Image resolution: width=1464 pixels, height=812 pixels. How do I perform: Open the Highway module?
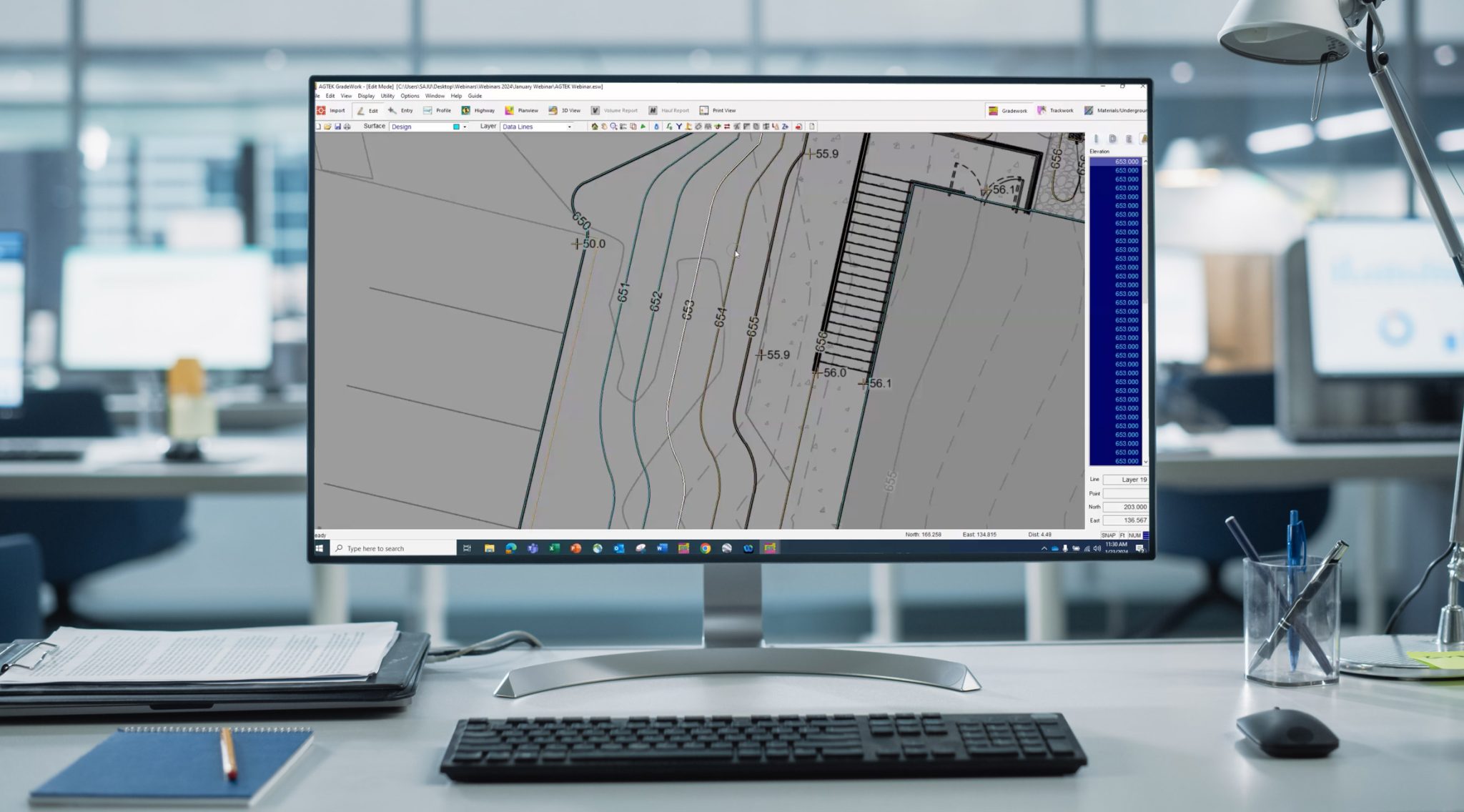tap(478, 110)
